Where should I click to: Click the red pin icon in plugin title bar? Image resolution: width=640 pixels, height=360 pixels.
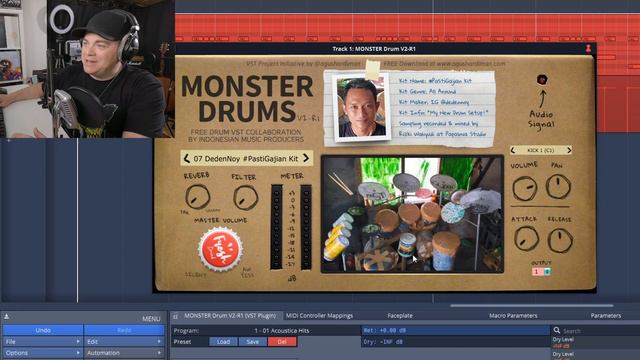(588, 49)
